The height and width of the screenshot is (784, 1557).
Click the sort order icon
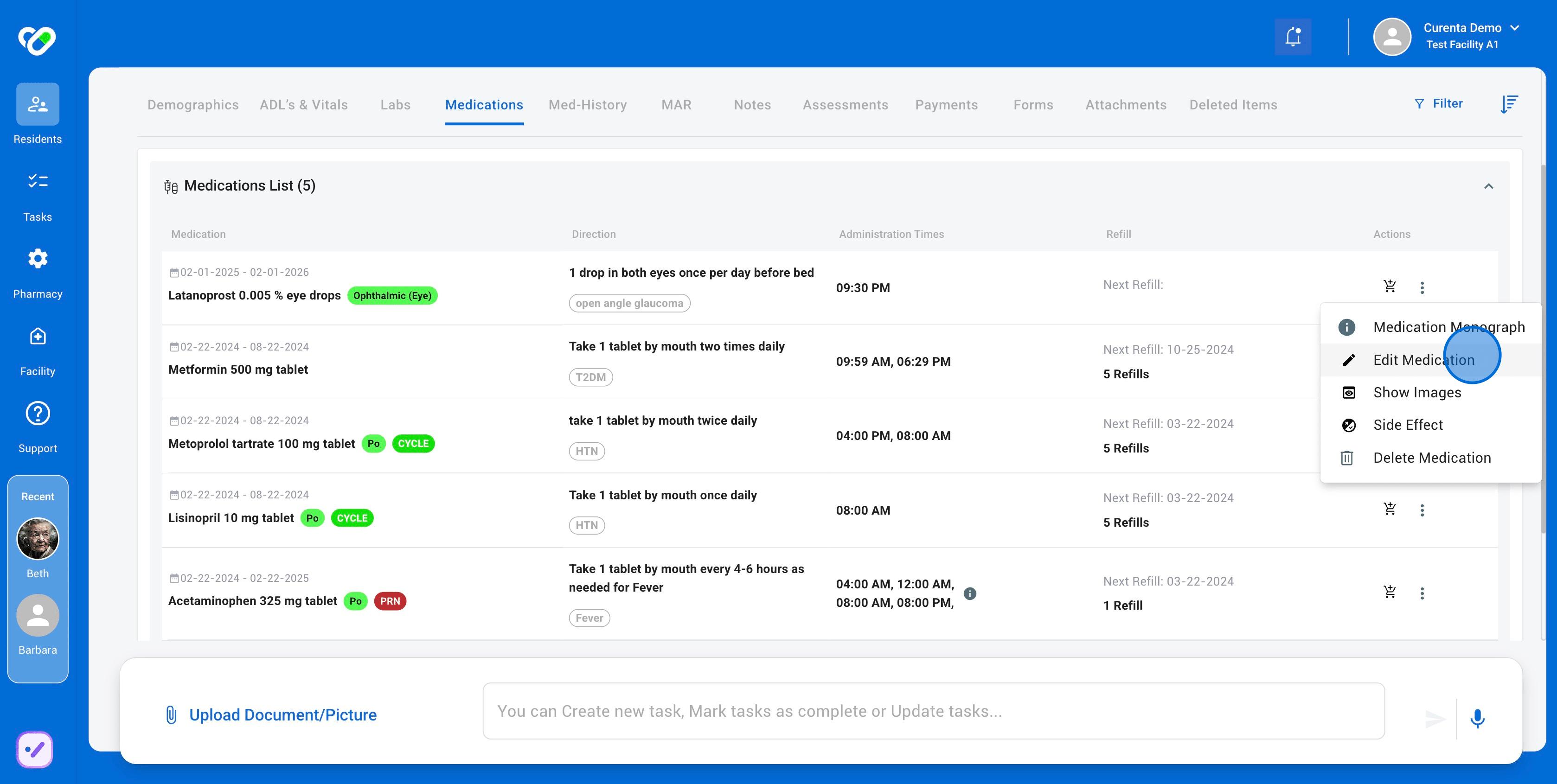[x=1509, y=104]
